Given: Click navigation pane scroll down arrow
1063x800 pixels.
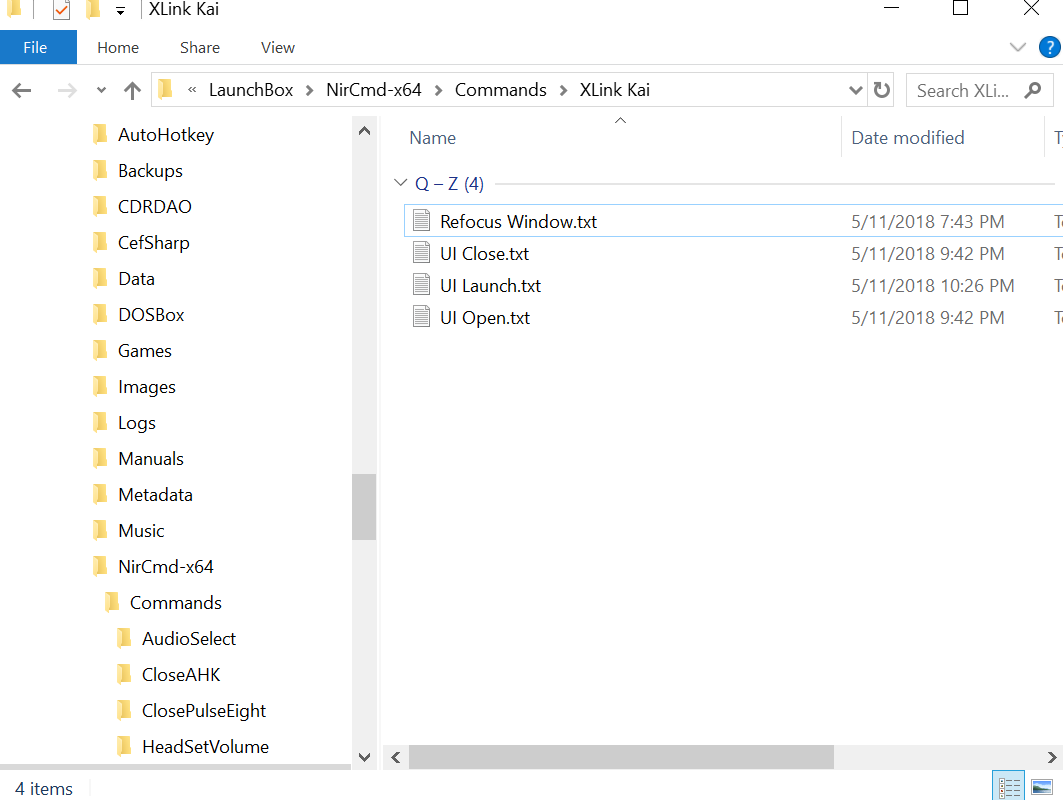Looking at the screenshot, I should coord(364,757).
